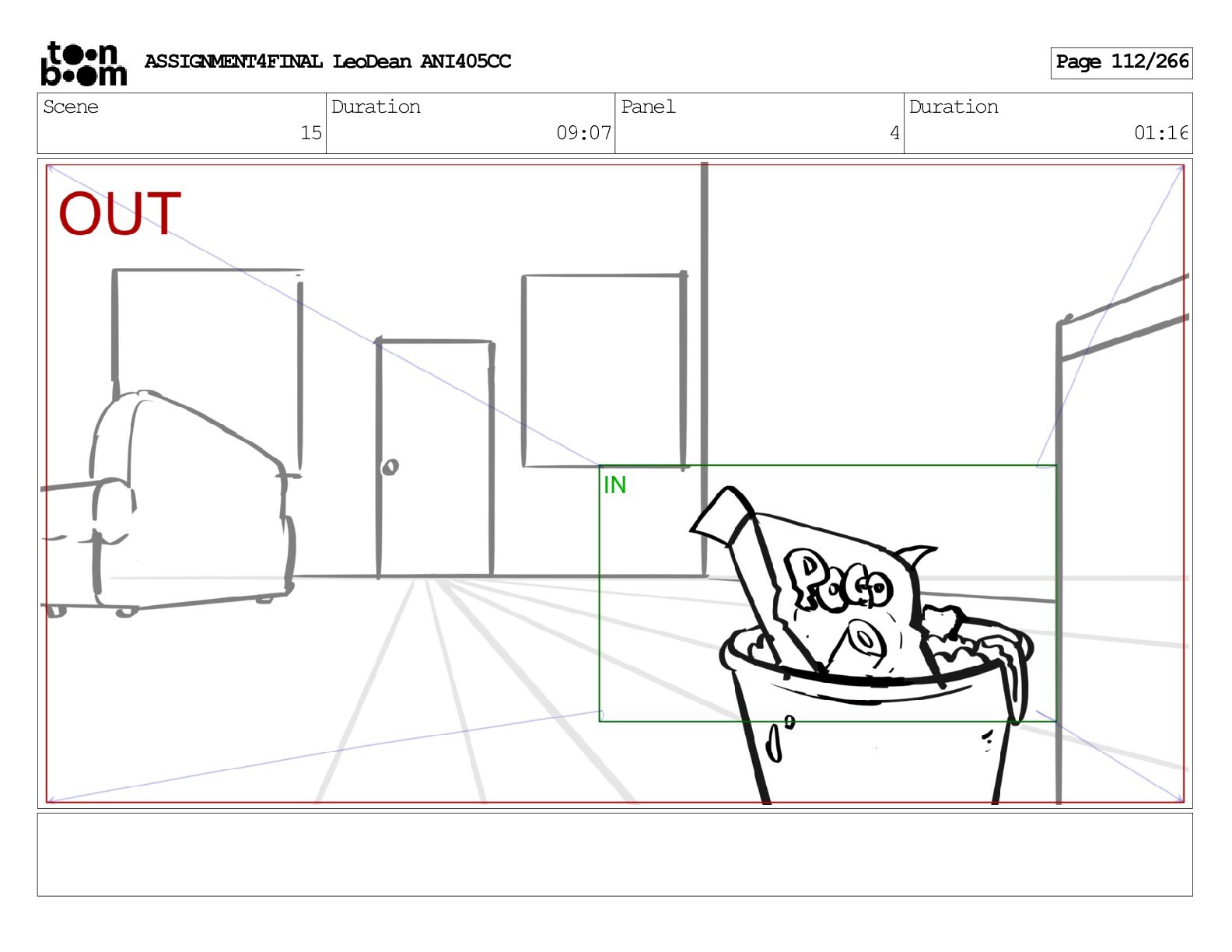Click the empty notes box below the panel
Image resolution: width=1232 pixels, height=952 pixels.
coord(614,855)
